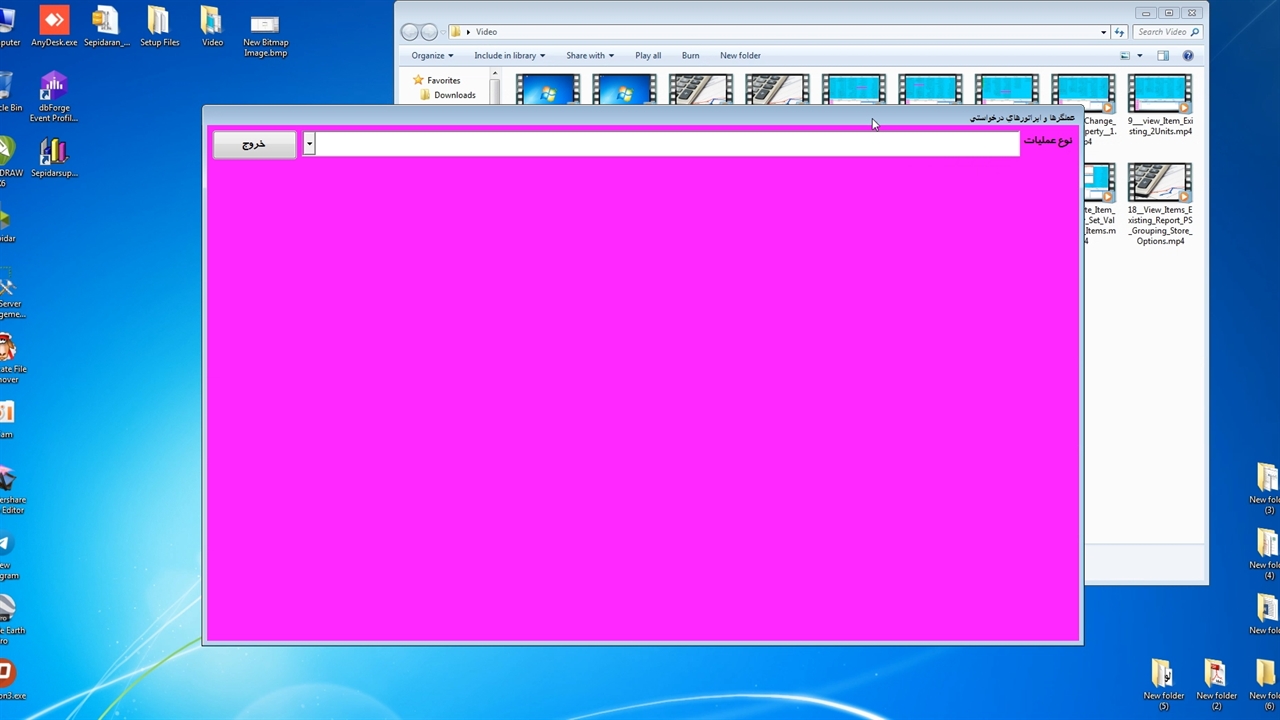Viewport: 1280px width, 720px height.
Task: Expand the Include in library menu
Action: [509, 56]
